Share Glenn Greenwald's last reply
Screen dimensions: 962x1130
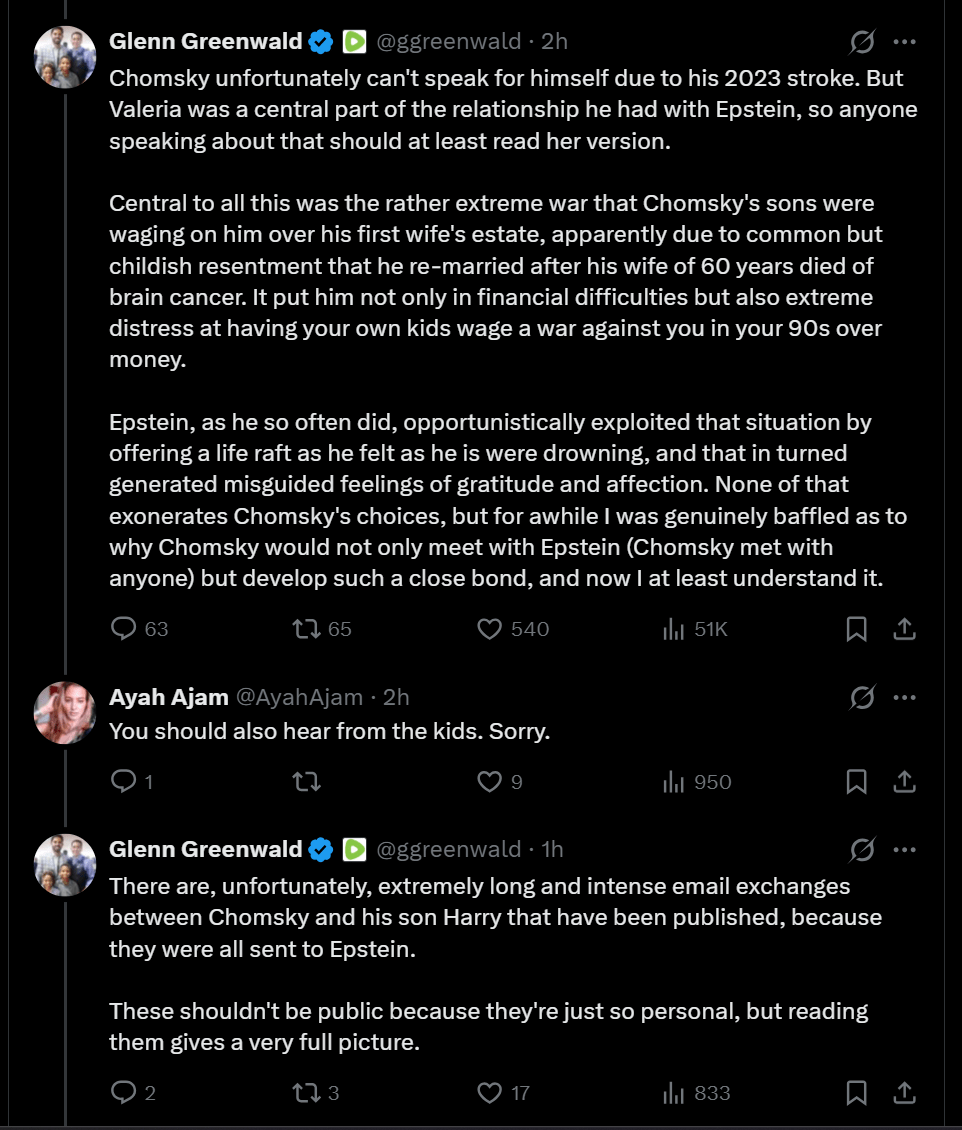coord(904,1092)
